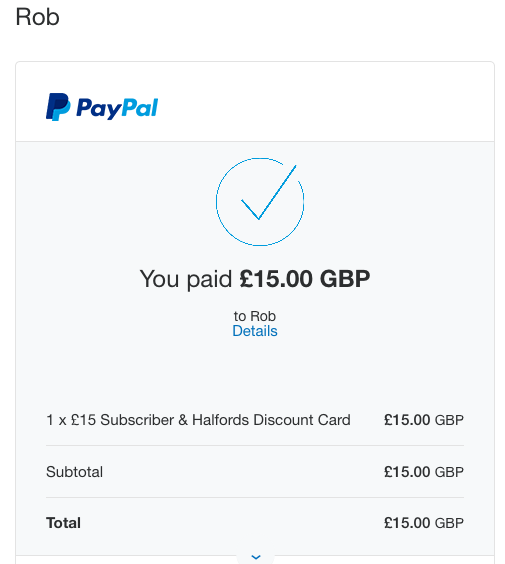Viewport: 505px width, 564px height.
Task: Click the PayPal logo
Action: 102,107
